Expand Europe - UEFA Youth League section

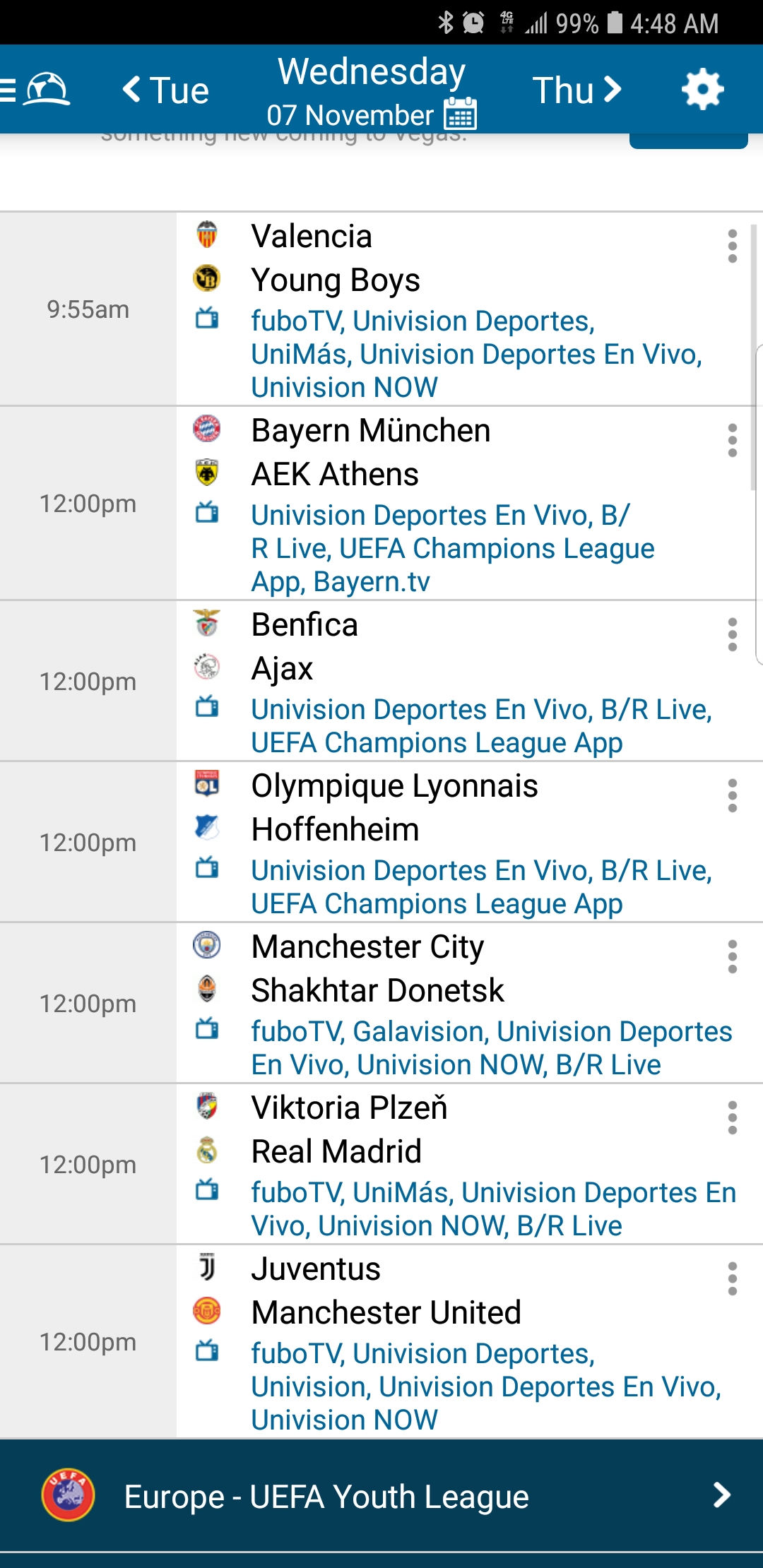point(721,1495)
